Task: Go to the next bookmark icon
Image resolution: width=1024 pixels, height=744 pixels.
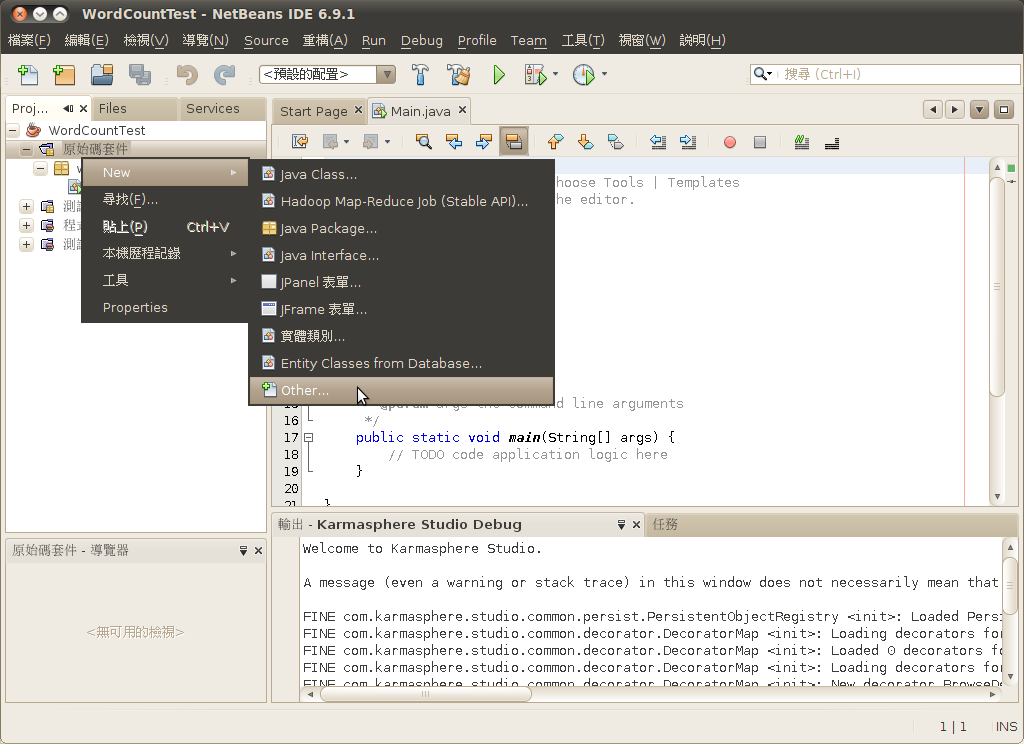Action: coord(585,141)
